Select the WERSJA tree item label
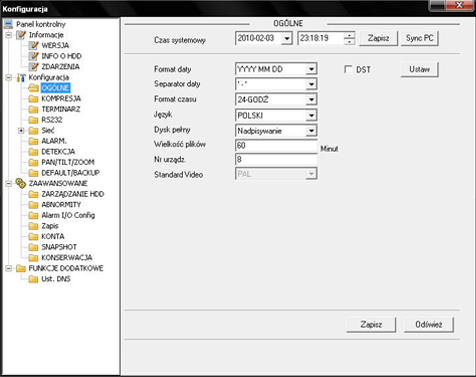Viewport: 476px width, 377px height. point(55,45)
